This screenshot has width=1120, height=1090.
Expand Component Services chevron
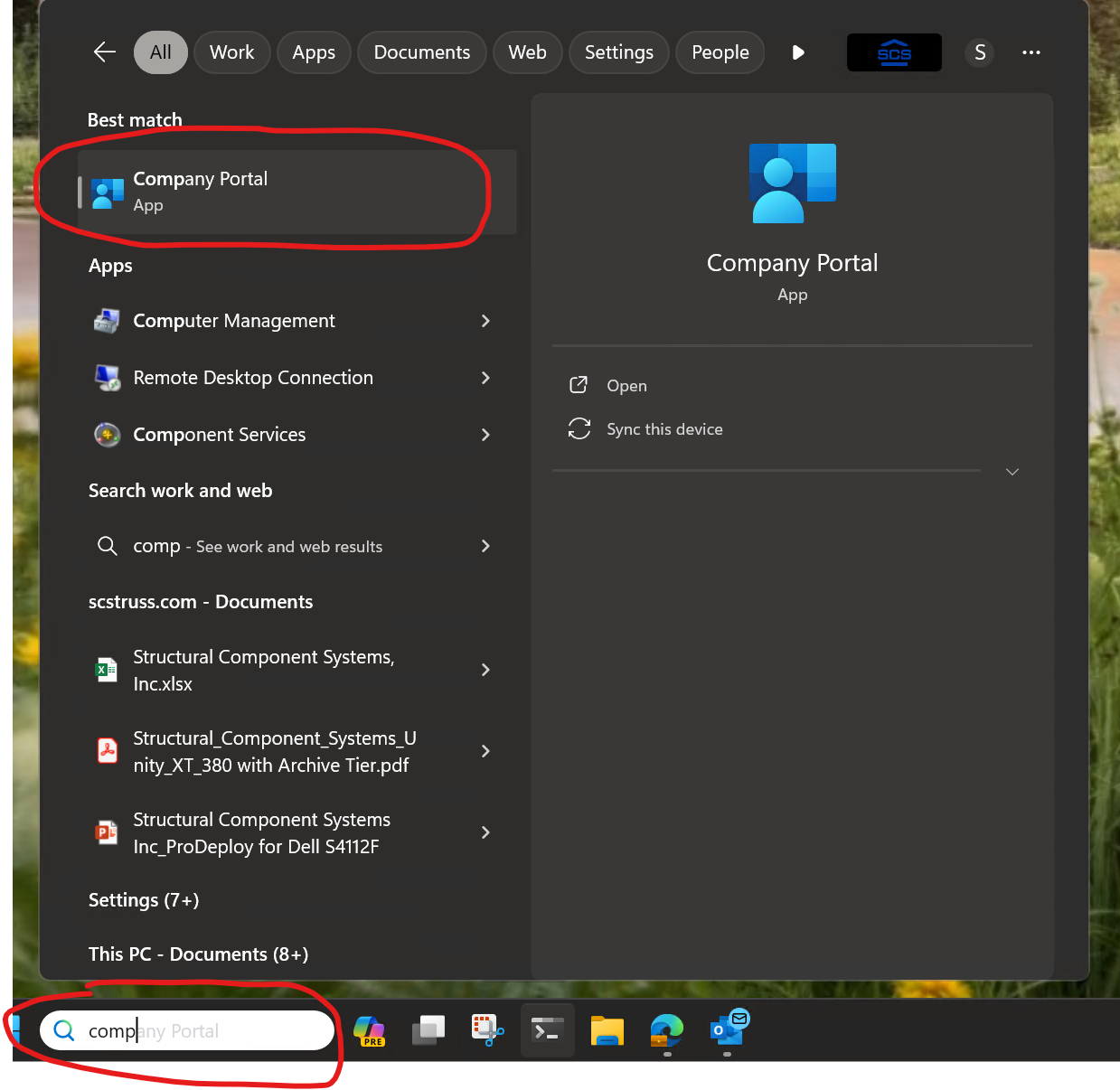click(485, 435)
